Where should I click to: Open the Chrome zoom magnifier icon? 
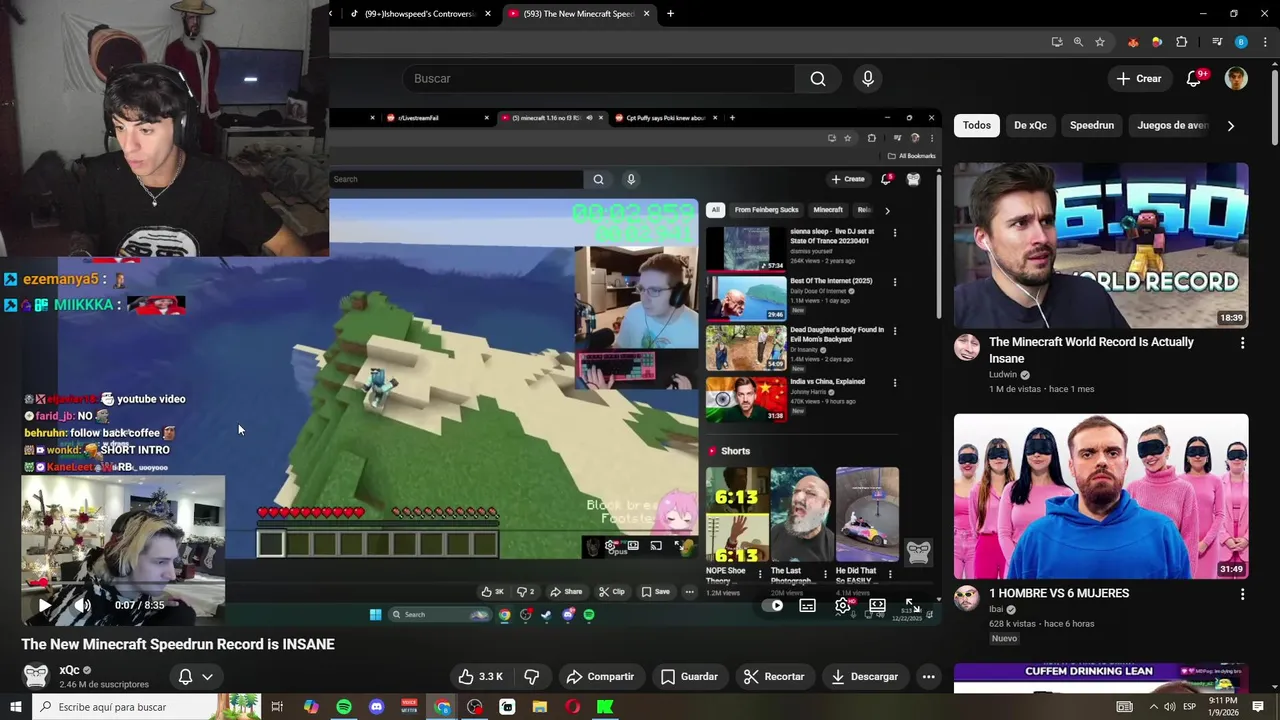[1078, 42]
